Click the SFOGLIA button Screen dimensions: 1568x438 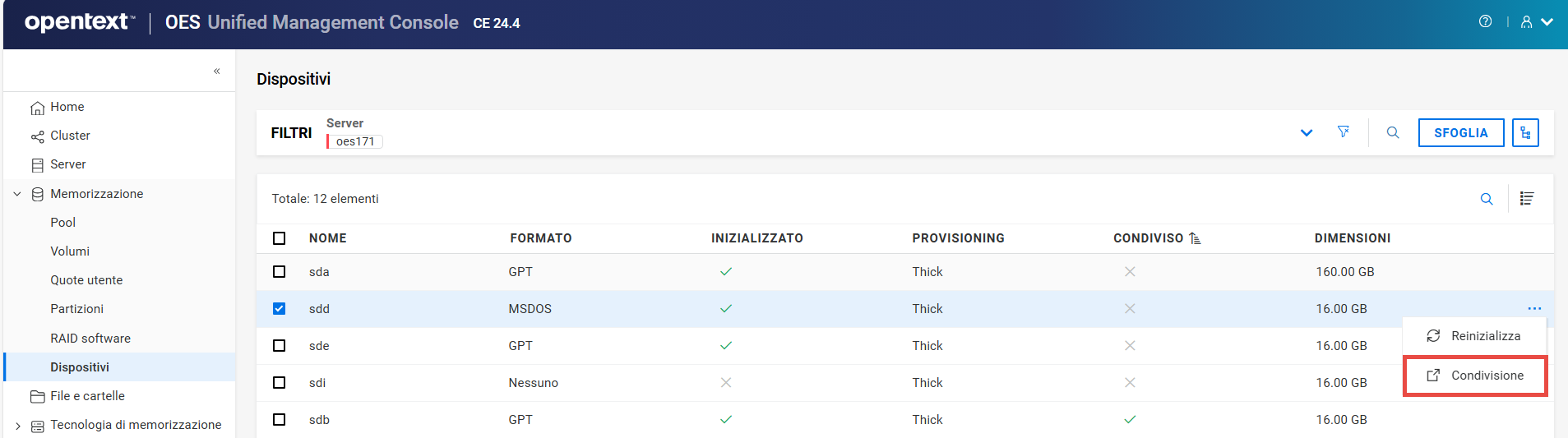pos(1460,132)
